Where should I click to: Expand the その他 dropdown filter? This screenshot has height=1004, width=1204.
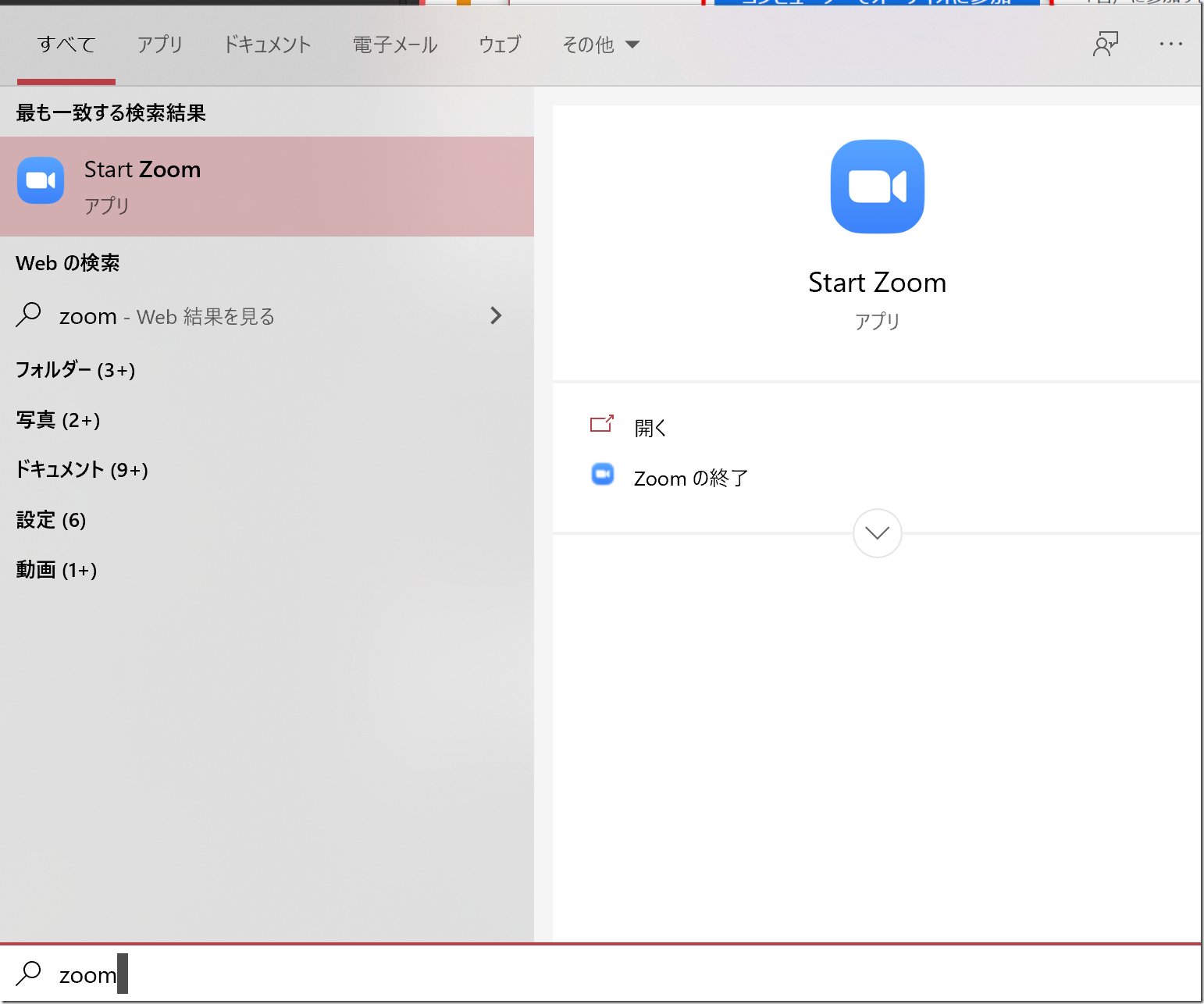point(600,45)
